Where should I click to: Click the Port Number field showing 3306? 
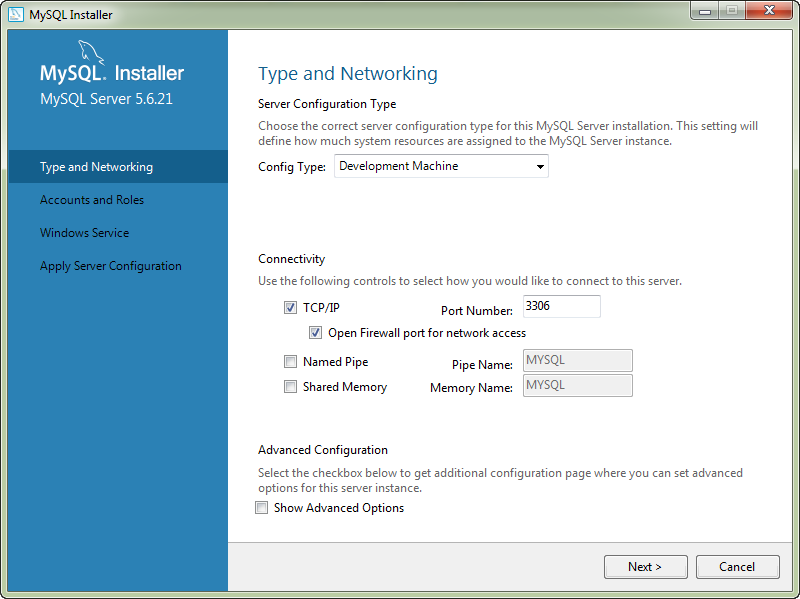(562, 306)
